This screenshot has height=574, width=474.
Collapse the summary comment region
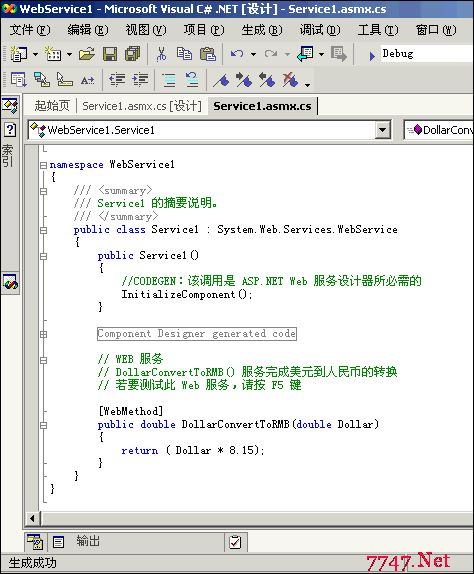pos(43,191)
